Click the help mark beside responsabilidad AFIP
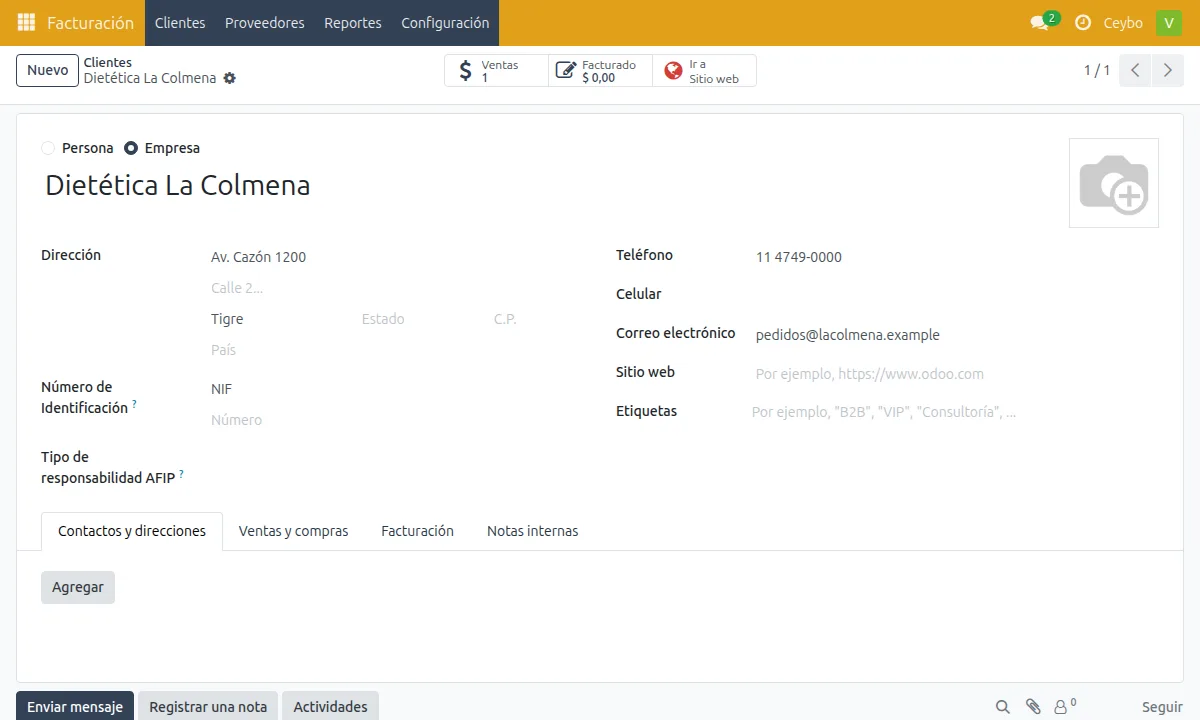Image resolution: width=1200 pixels, height=720 pixels. pos(182,474)
